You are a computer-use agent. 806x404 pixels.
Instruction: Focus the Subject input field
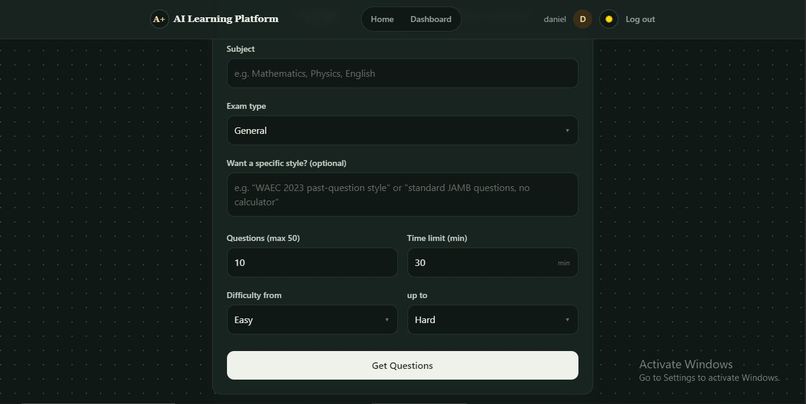(x=402, y=74)
